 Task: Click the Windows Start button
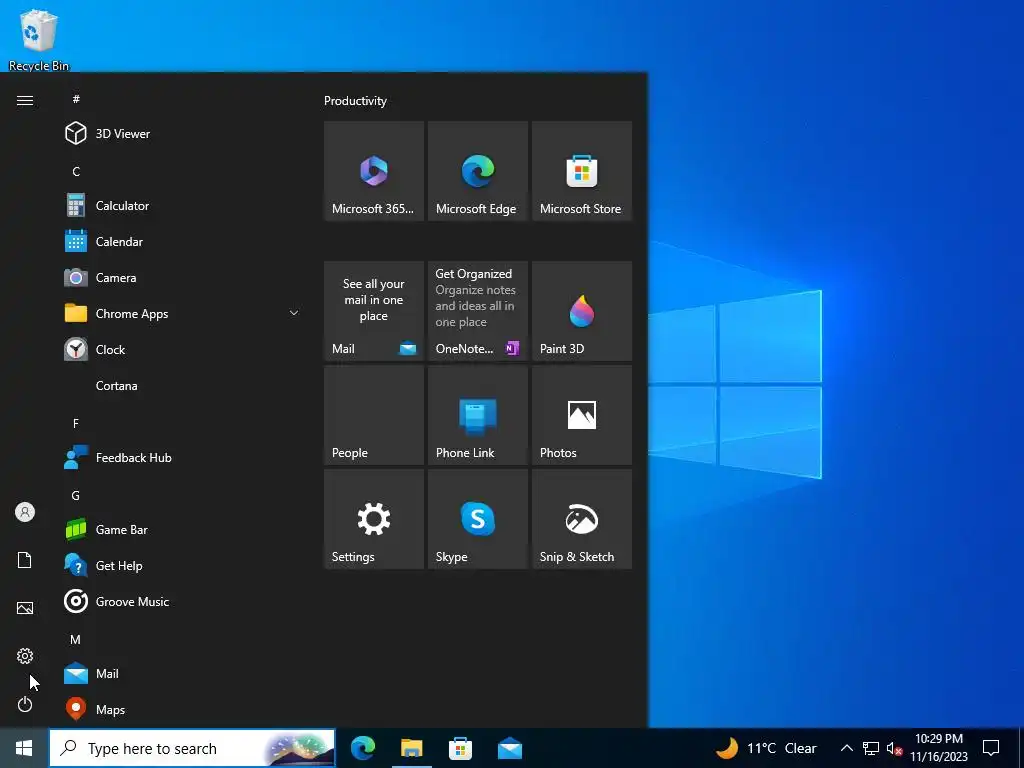[24, 748]
